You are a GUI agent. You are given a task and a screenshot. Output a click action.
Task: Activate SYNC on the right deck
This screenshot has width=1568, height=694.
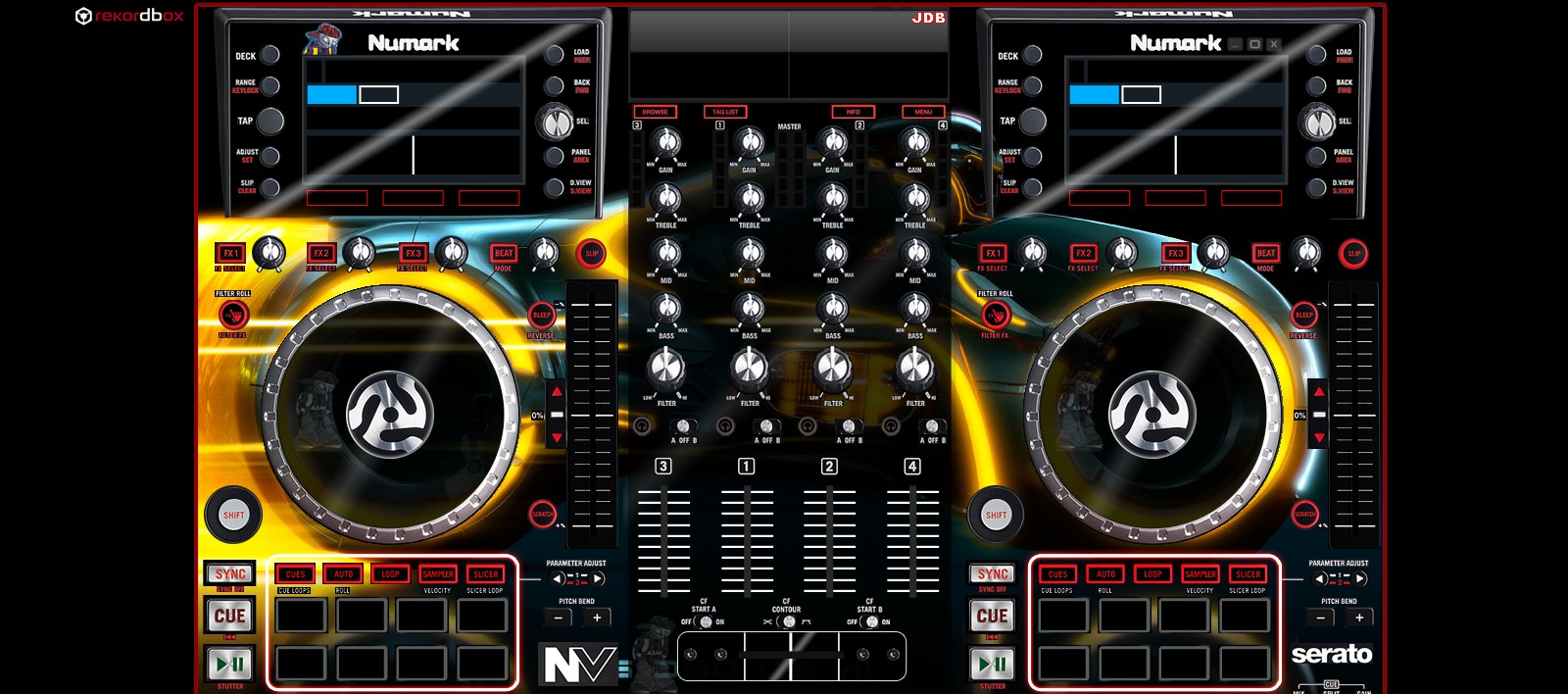993,574
